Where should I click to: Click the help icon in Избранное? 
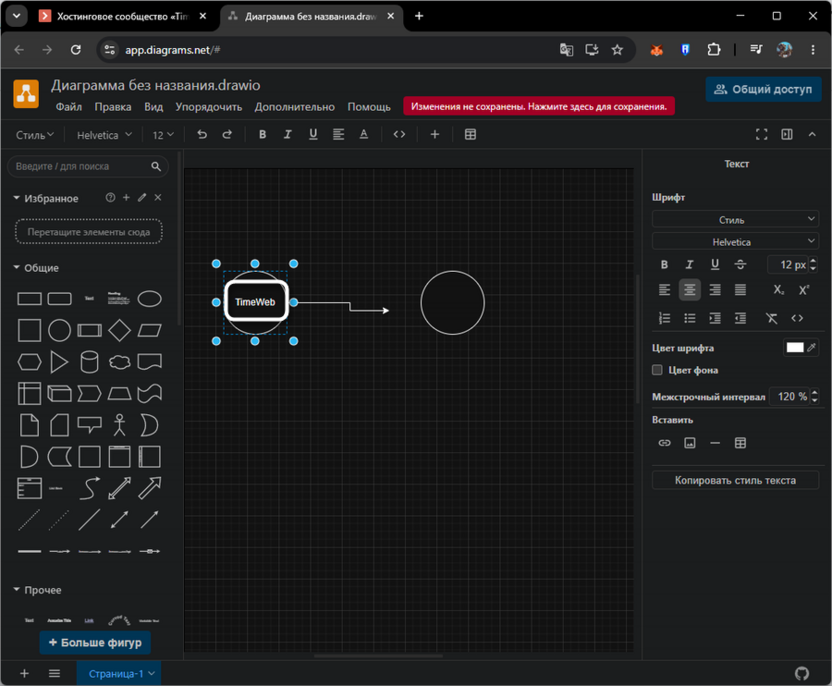tap(110, 197)
